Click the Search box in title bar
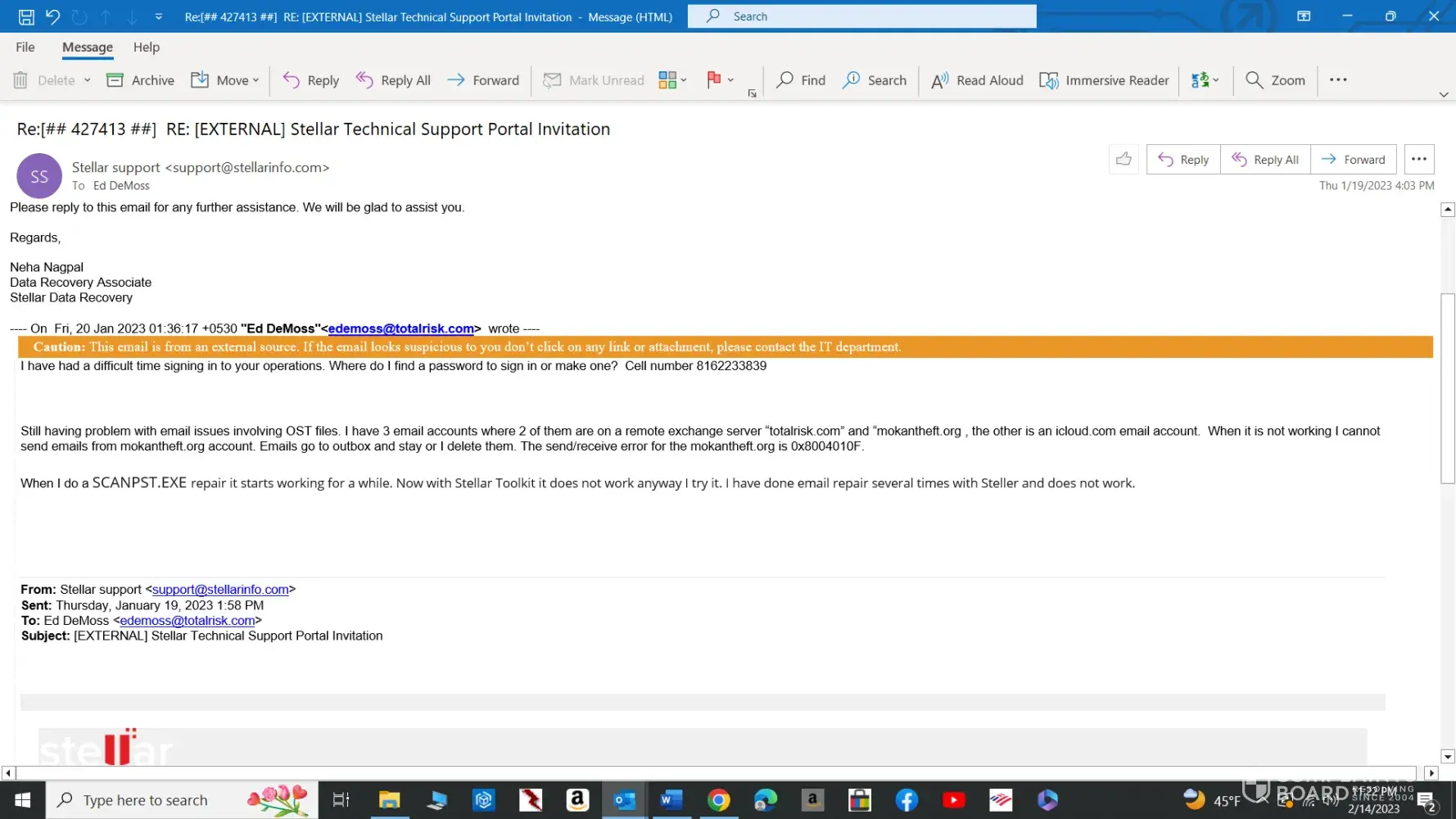Image resolution: width=1456 pixels, height=819 pixels. [861, 16]
